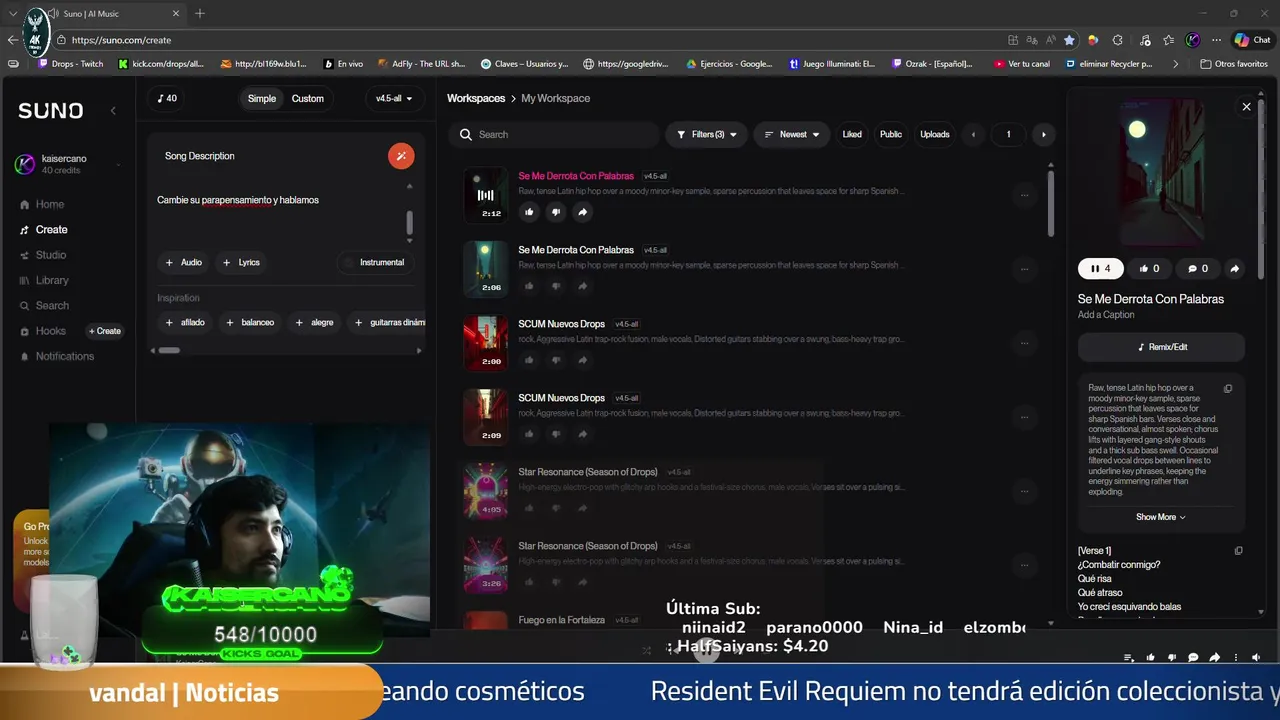Copy the lyrics next to Verse 1

1238,551
